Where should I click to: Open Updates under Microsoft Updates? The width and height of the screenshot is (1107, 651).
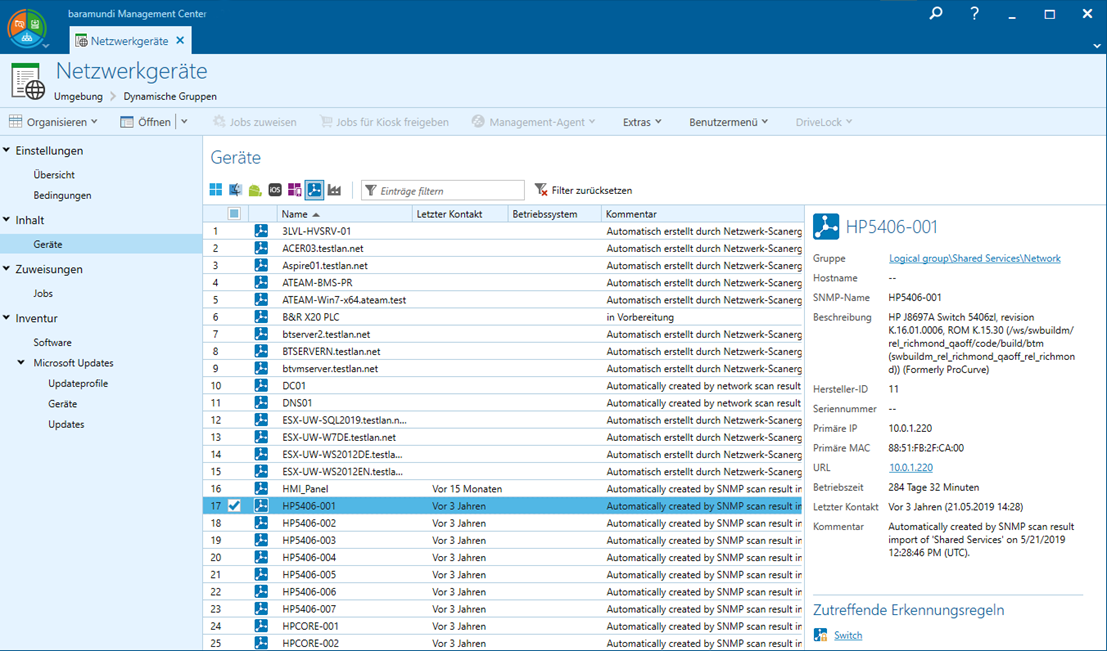pos(66,424)
